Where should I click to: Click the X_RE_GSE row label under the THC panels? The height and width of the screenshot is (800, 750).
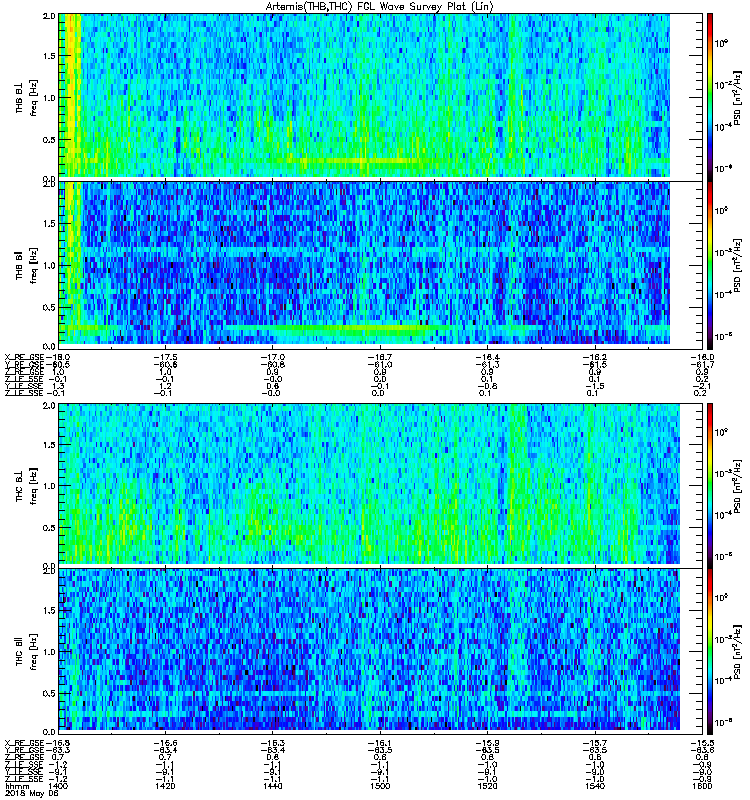(x=24, y=743)
